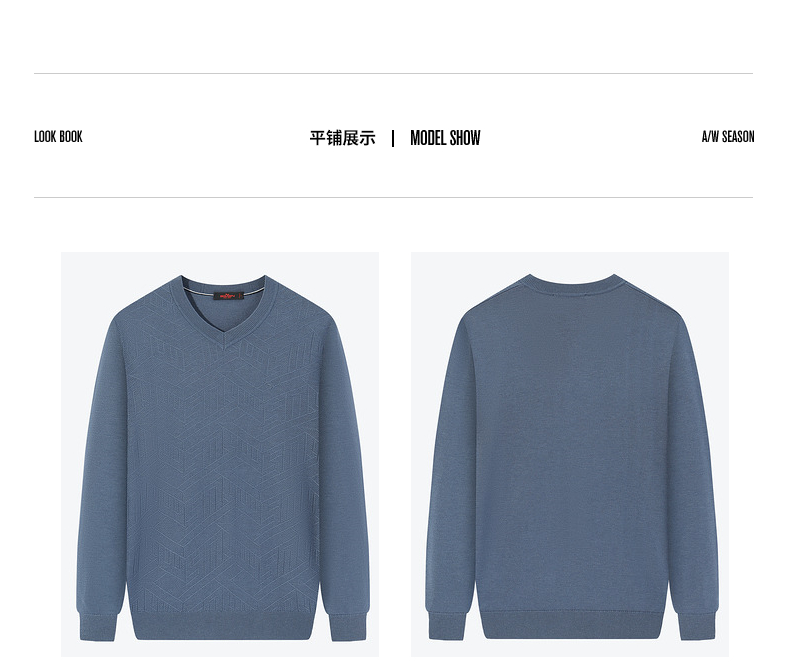790x666 pixels.
Task: Click the red brand label inside collar
Action: (x=228, y=296)
